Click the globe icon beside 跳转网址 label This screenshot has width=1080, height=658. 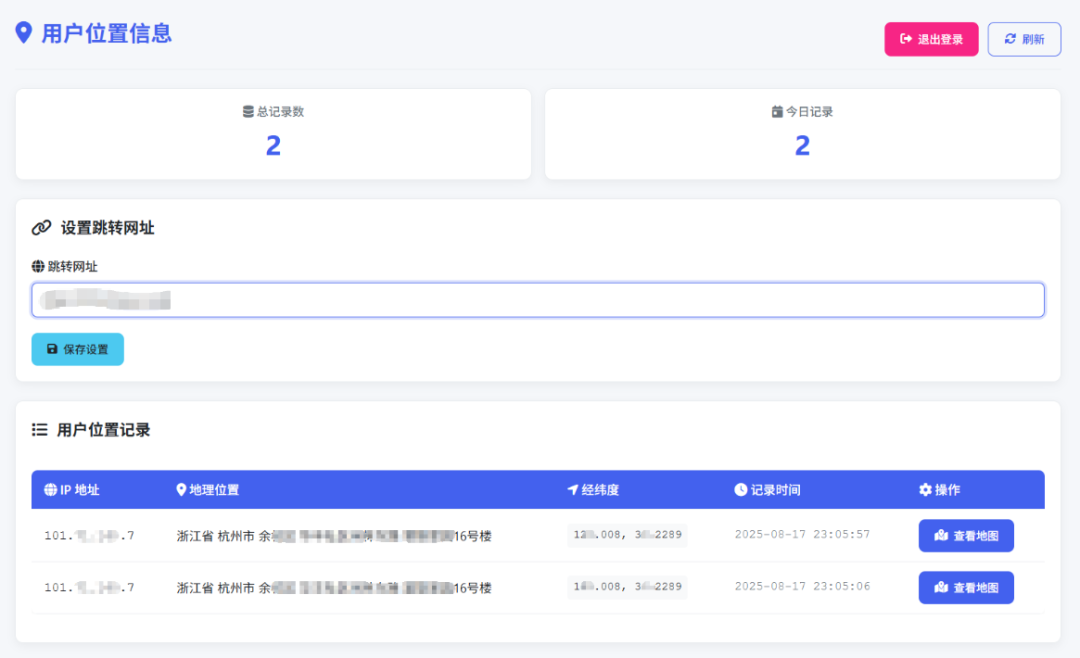click(38, 267)
